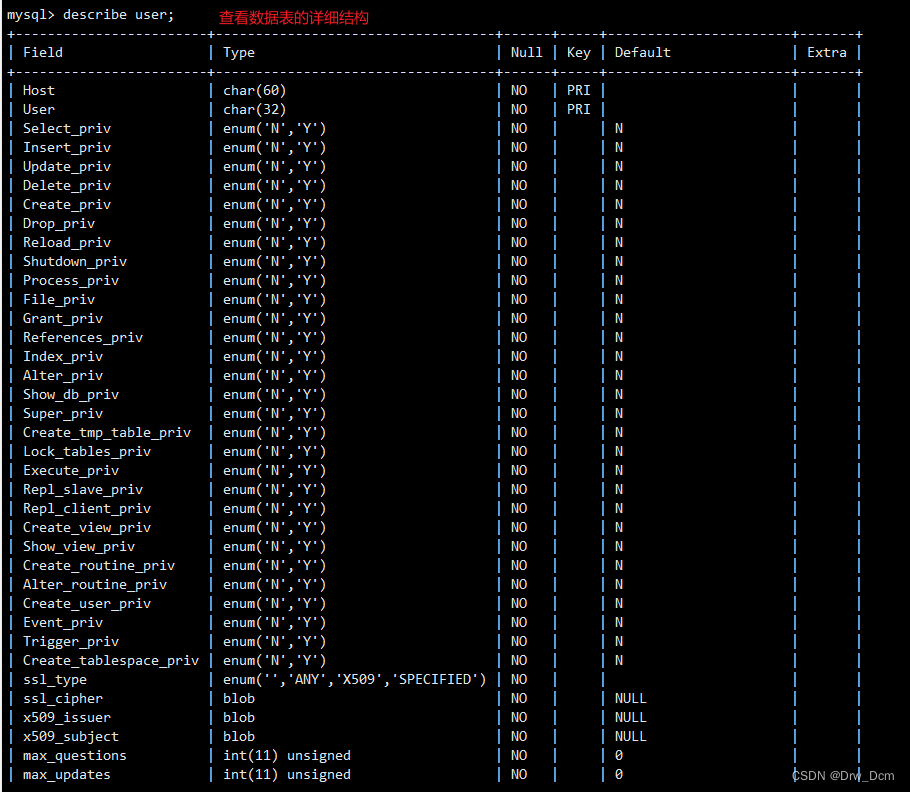Click the 'Create_priv' field name
910x792 pixels.
click(x=67, y=205)
